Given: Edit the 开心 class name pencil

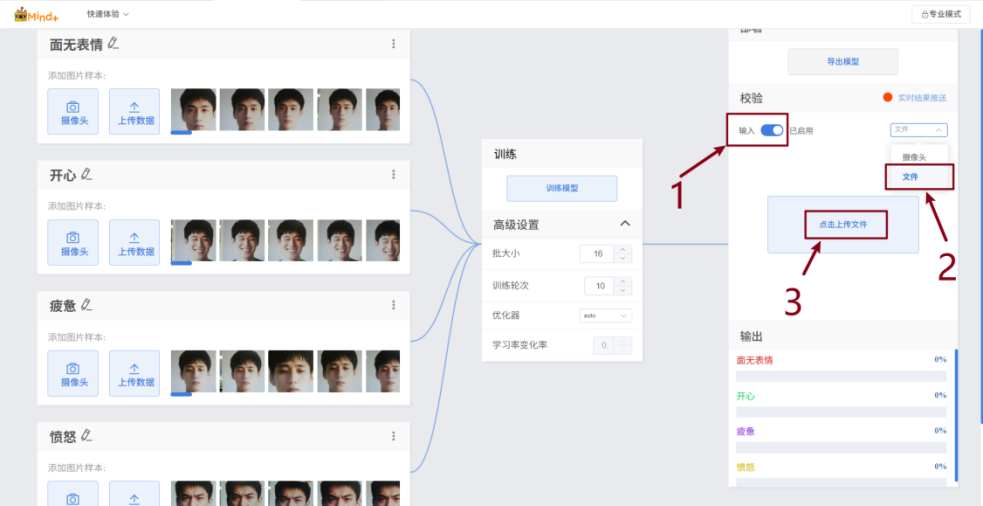Looking at the screenshot, I should click(87, 174).
